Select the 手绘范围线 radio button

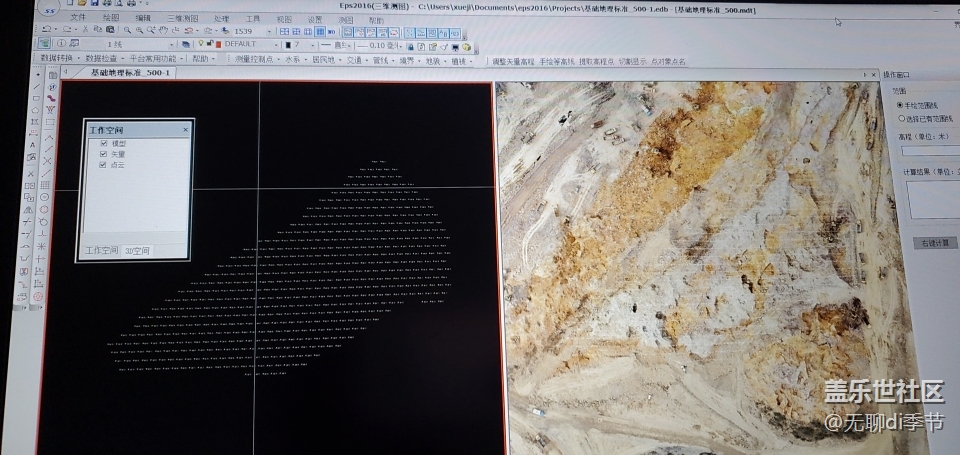(900, 104)
